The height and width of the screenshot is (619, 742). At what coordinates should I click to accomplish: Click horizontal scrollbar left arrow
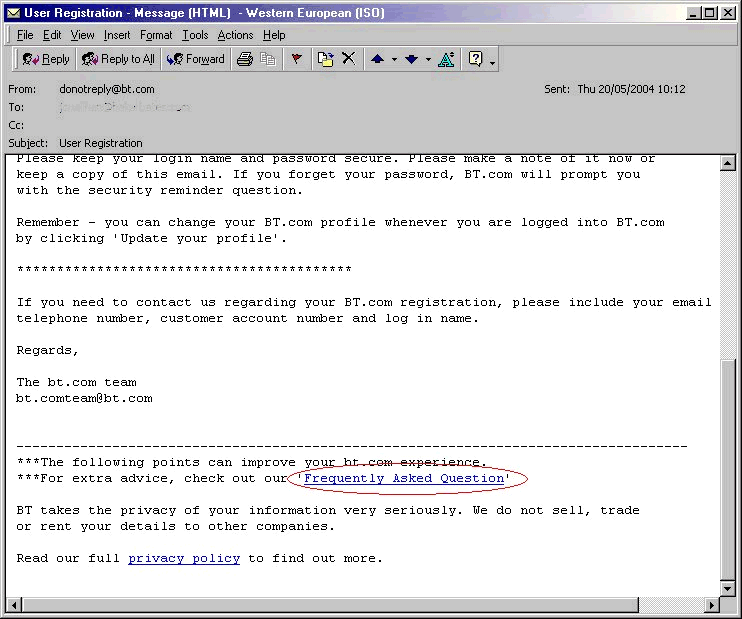click(14, 605)
